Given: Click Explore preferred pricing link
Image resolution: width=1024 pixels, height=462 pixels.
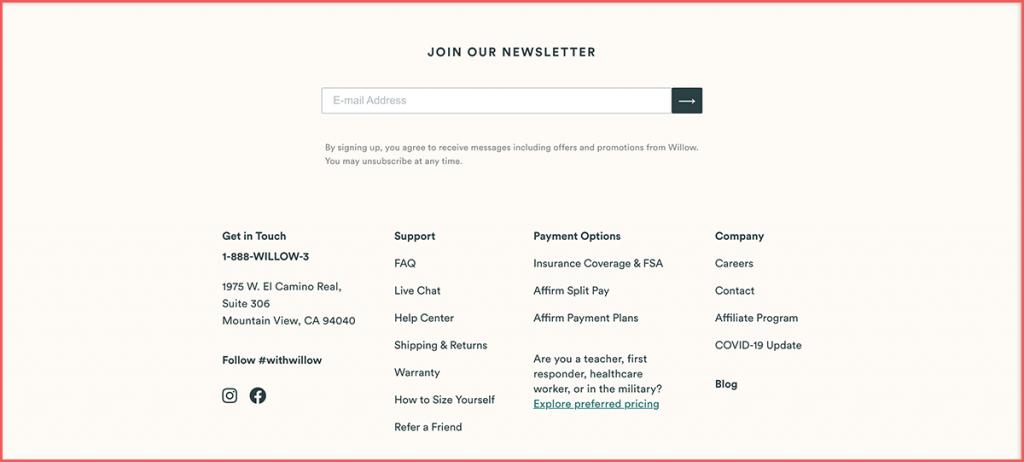Looking at the screenshot, I should [596, 404].
